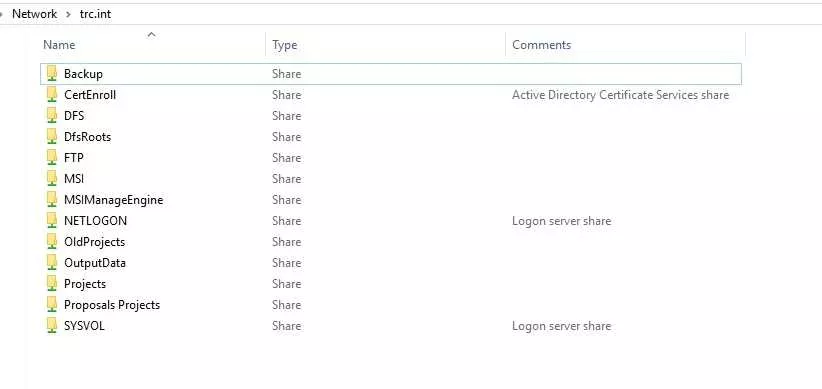Select the Projects share icon
This screenshot has width=822, height=389.
(52, 284)
